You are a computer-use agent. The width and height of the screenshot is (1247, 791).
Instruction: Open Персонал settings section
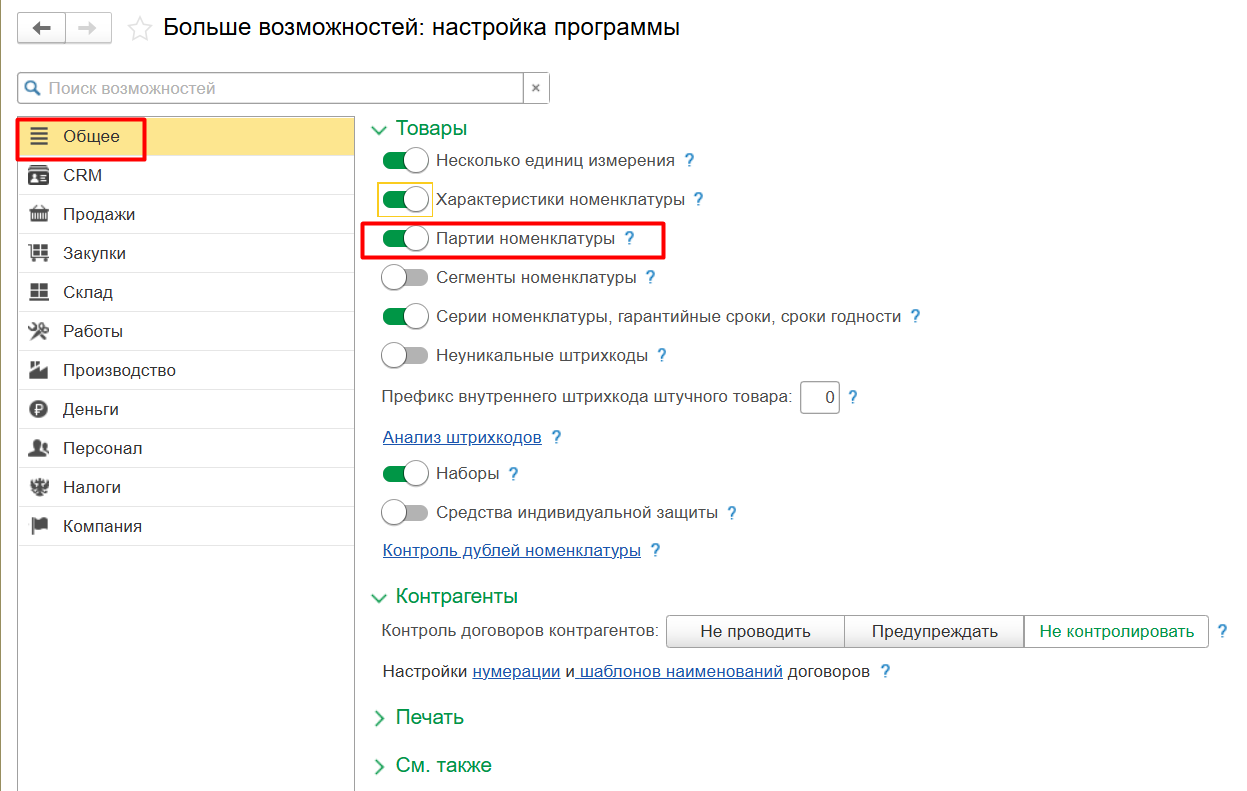186,448
